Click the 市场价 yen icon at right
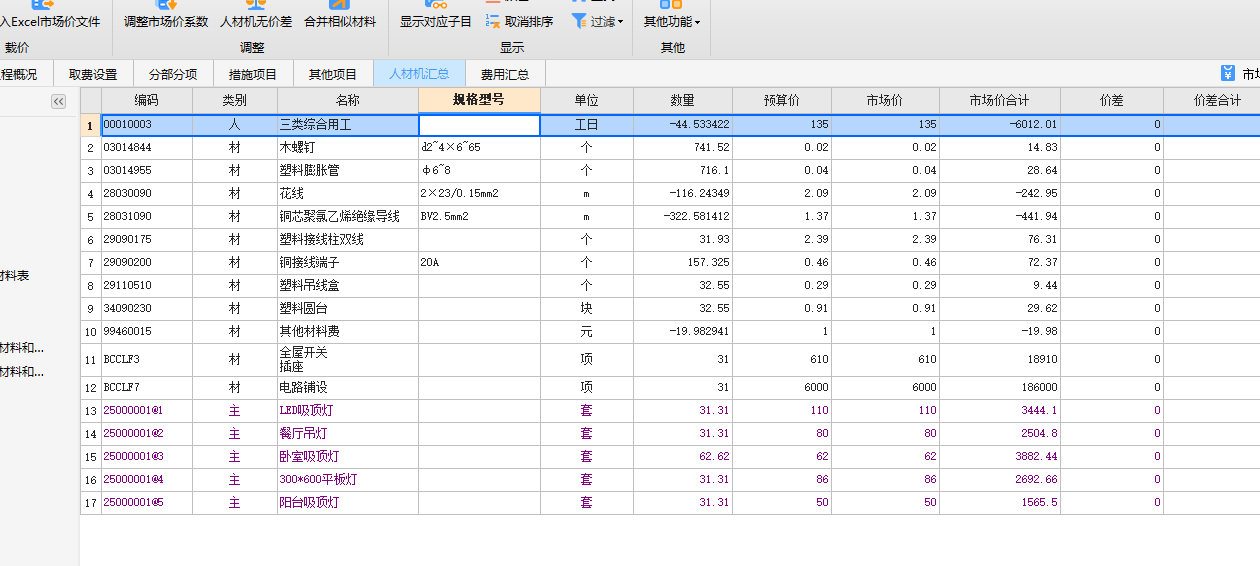This screenshot has width=1260, height=566. coord(1228,73)
